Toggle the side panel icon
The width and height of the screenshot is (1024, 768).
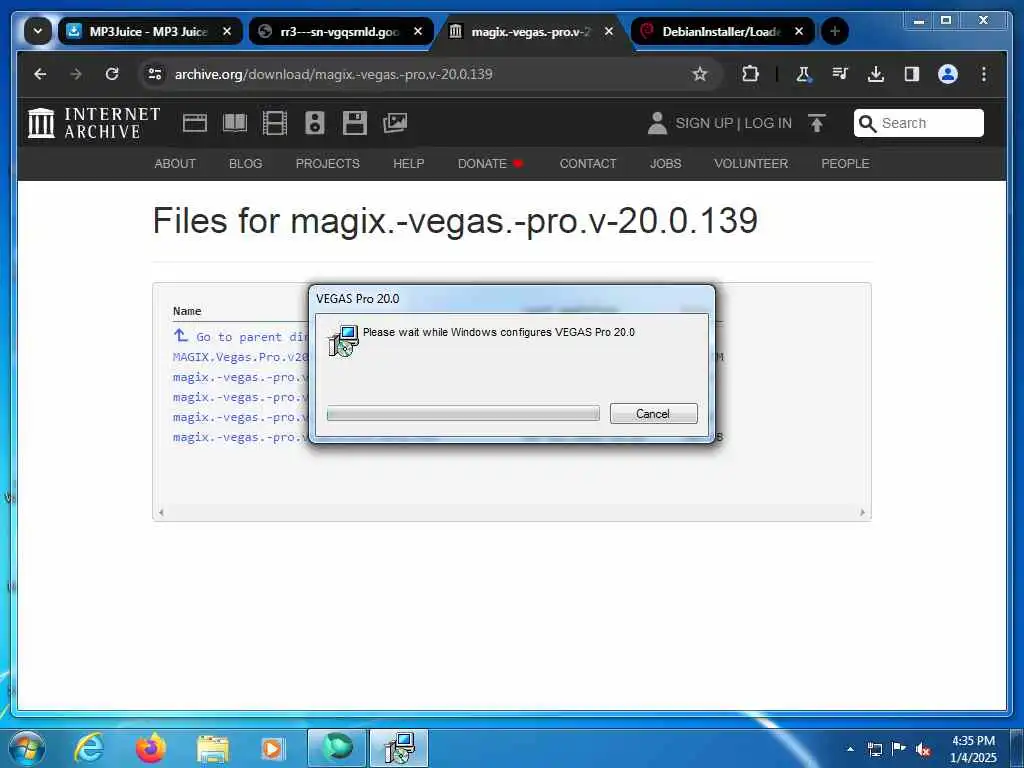[912, 74]
